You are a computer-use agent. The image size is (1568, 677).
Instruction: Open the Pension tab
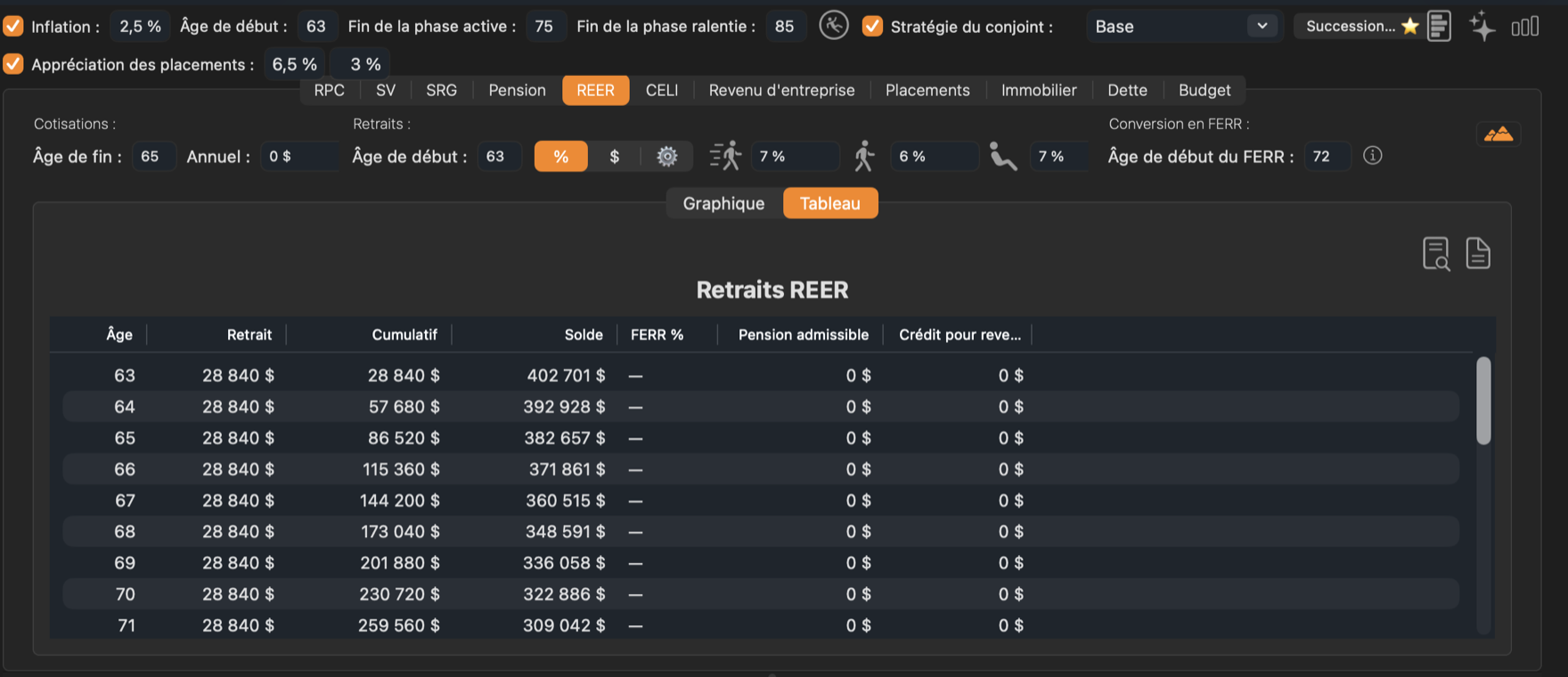[x=517, y=90]
